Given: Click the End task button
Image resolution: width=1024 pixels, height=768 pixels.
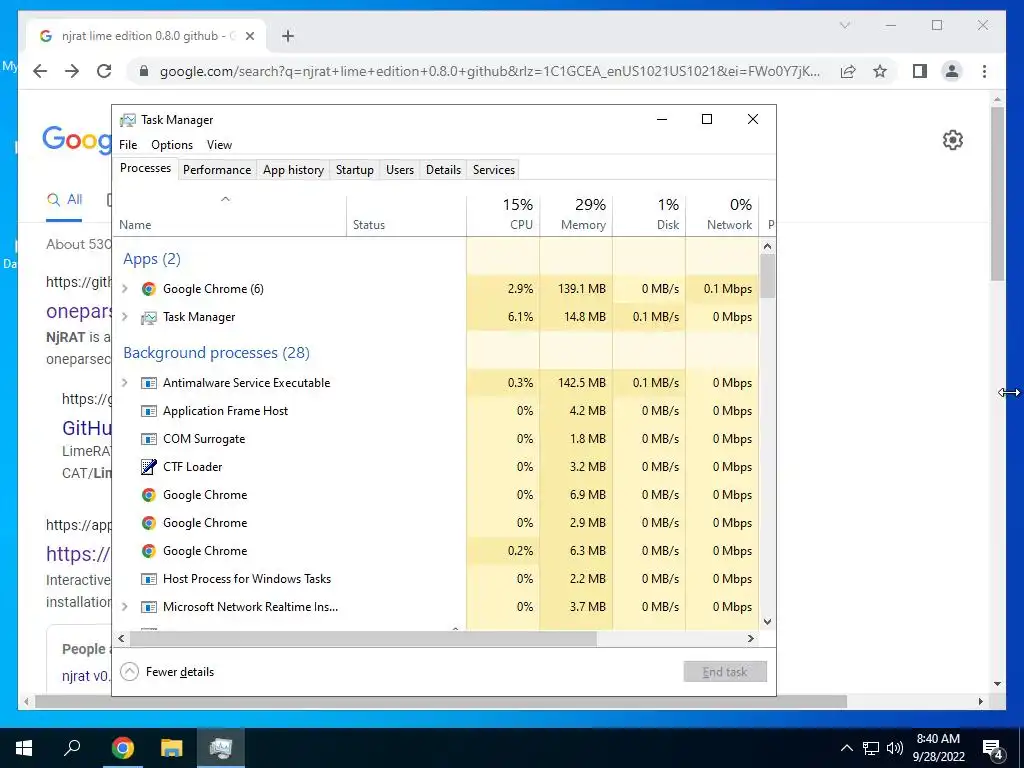Looking at the screenshot, I should click(725, 672).
